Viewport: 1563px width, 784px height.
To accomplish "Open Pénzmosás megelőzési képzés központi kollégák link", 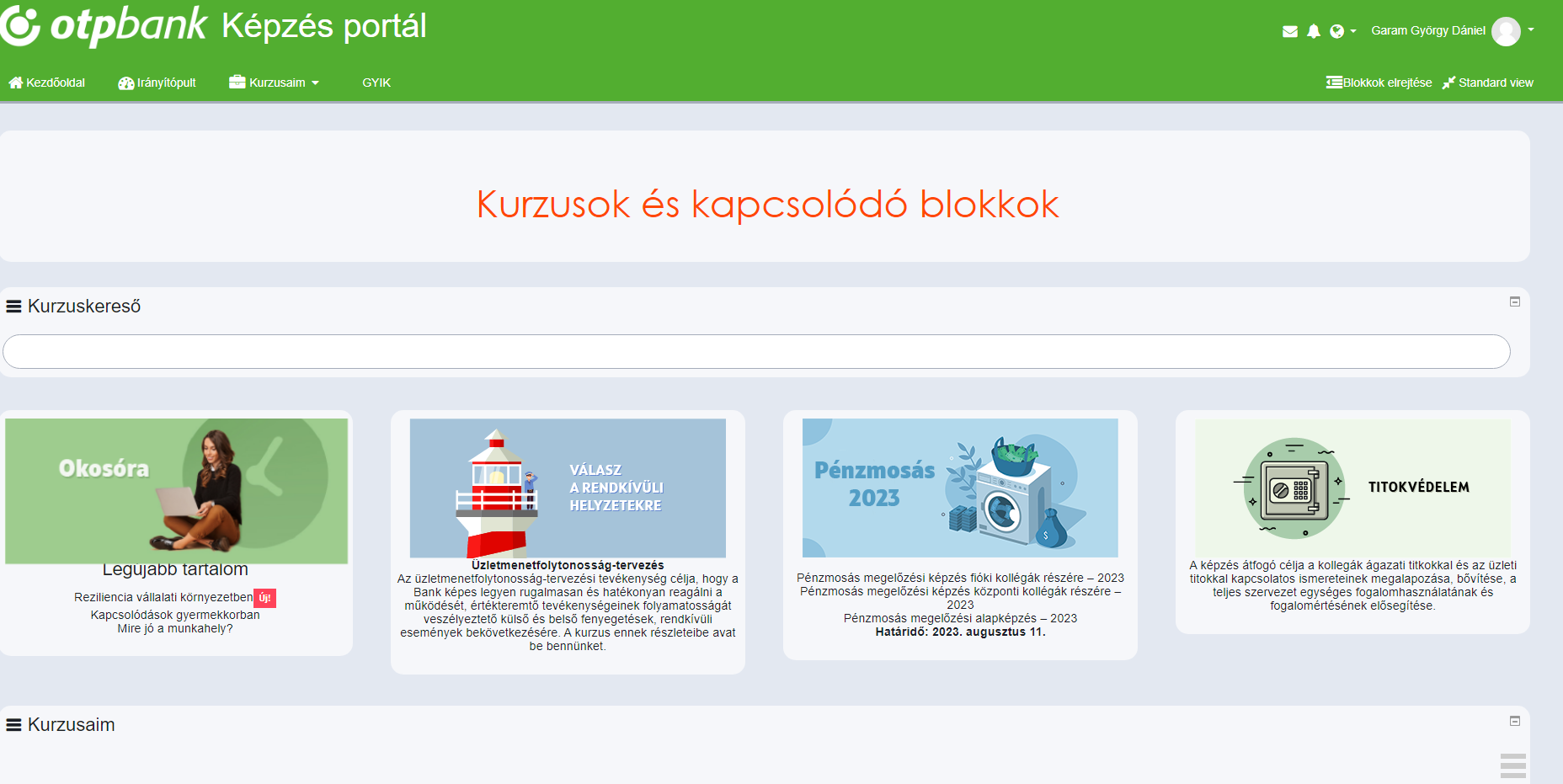I will [960, 598].
